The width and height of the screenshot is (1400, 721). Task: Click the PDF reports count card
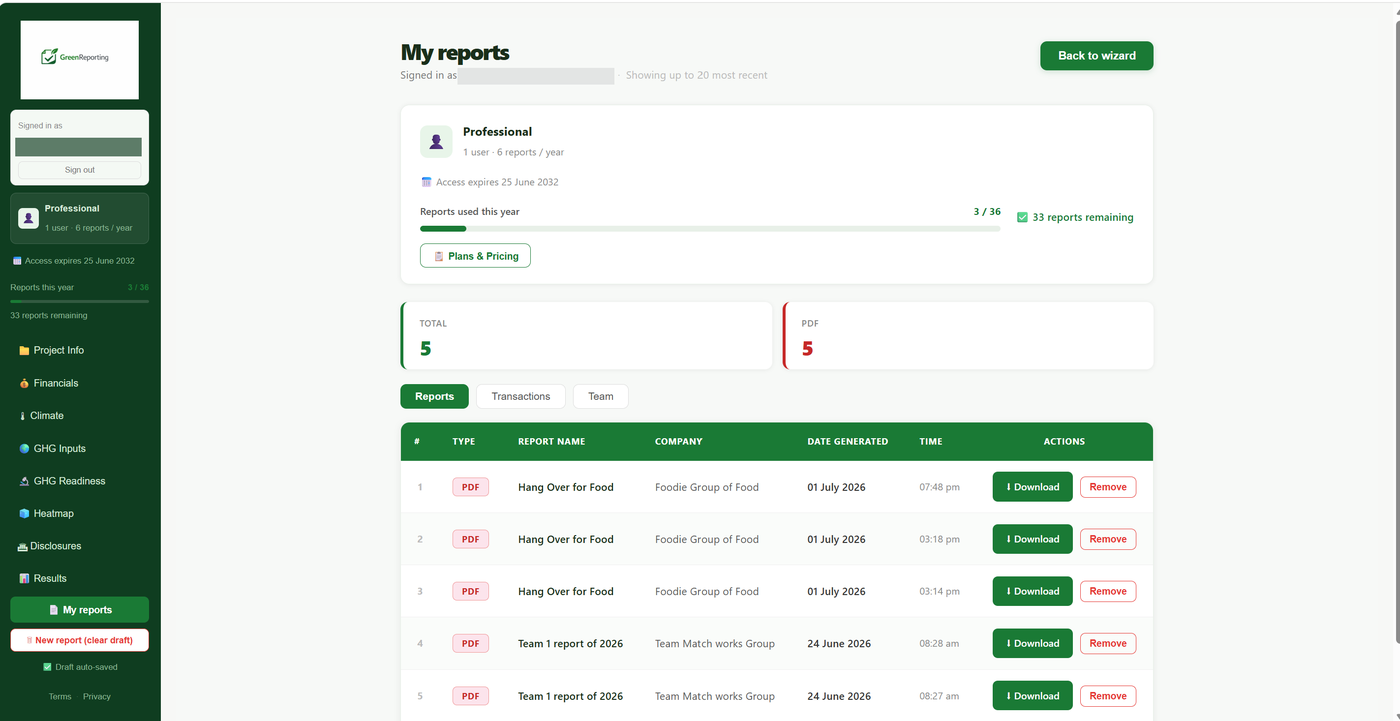coord(968,336)
